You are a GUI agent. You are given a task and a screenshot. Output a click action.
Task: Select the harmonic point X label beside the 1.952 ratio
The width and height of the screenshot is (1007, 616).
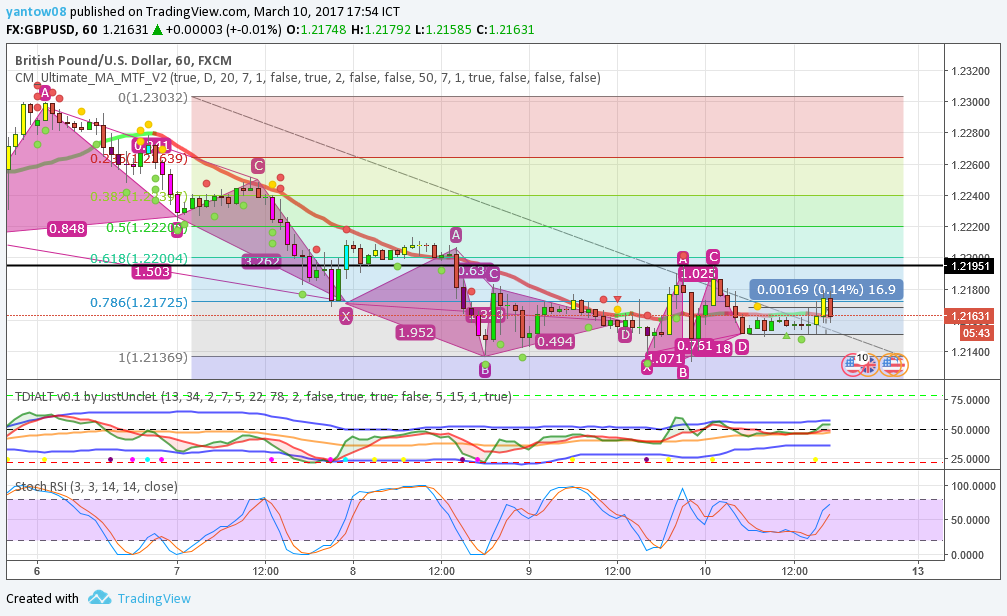[346, 315]
